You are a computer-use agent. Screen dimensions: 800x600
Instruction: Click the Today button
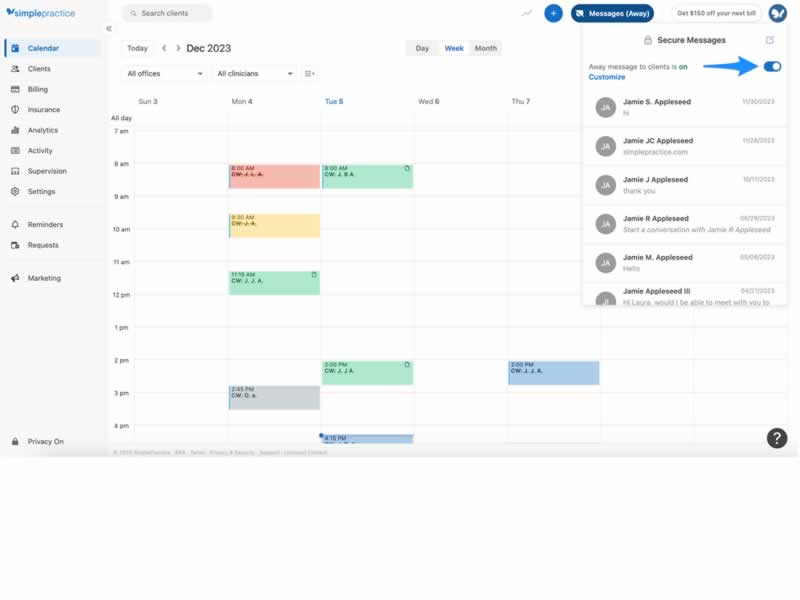pyautogui.click(x=137, y=48)
